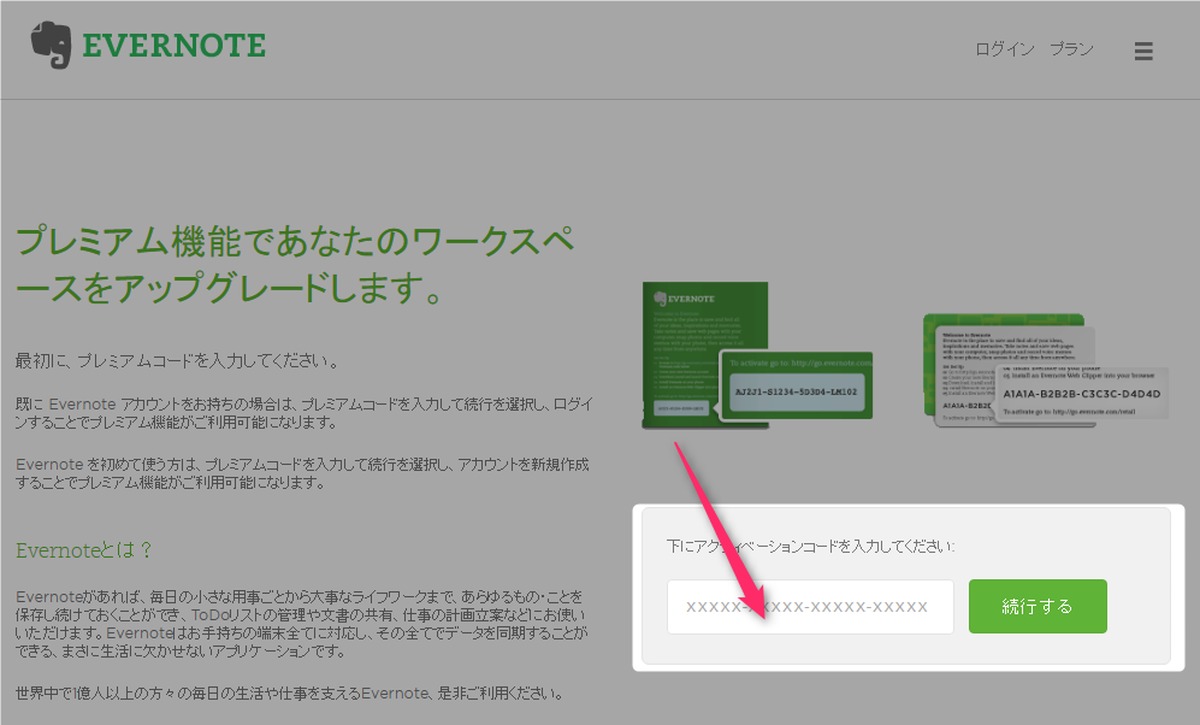Click the stacked code cards illustration
The width and height of the screenshot is (1200, 725).
click(1045, 369)
